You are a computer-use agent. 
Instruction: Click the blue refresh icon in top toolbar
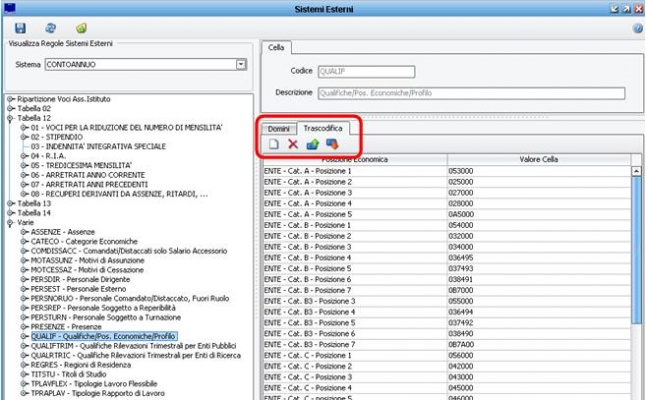coord(50,28)
